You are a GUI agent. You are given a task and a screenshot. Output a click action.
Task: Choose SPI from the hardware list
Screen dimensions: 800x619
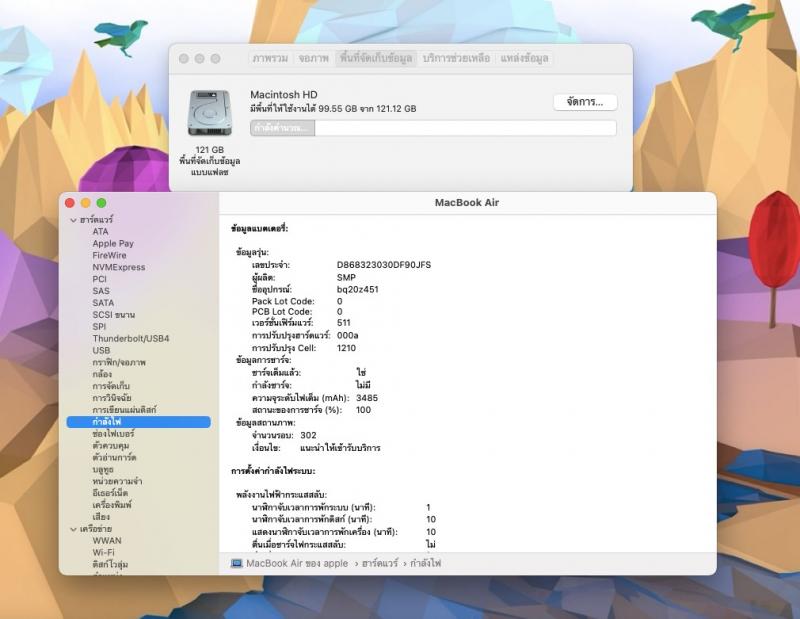99,327
